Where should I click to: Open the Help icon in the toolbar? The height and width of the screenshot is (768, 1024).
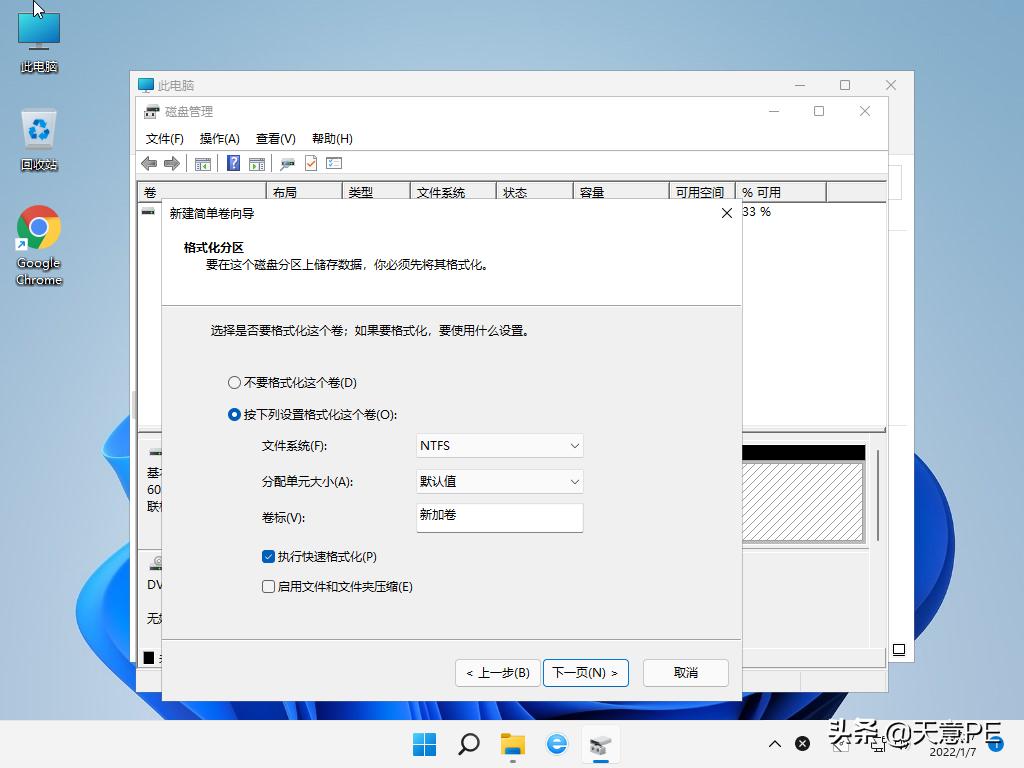(x=234, y=163)
